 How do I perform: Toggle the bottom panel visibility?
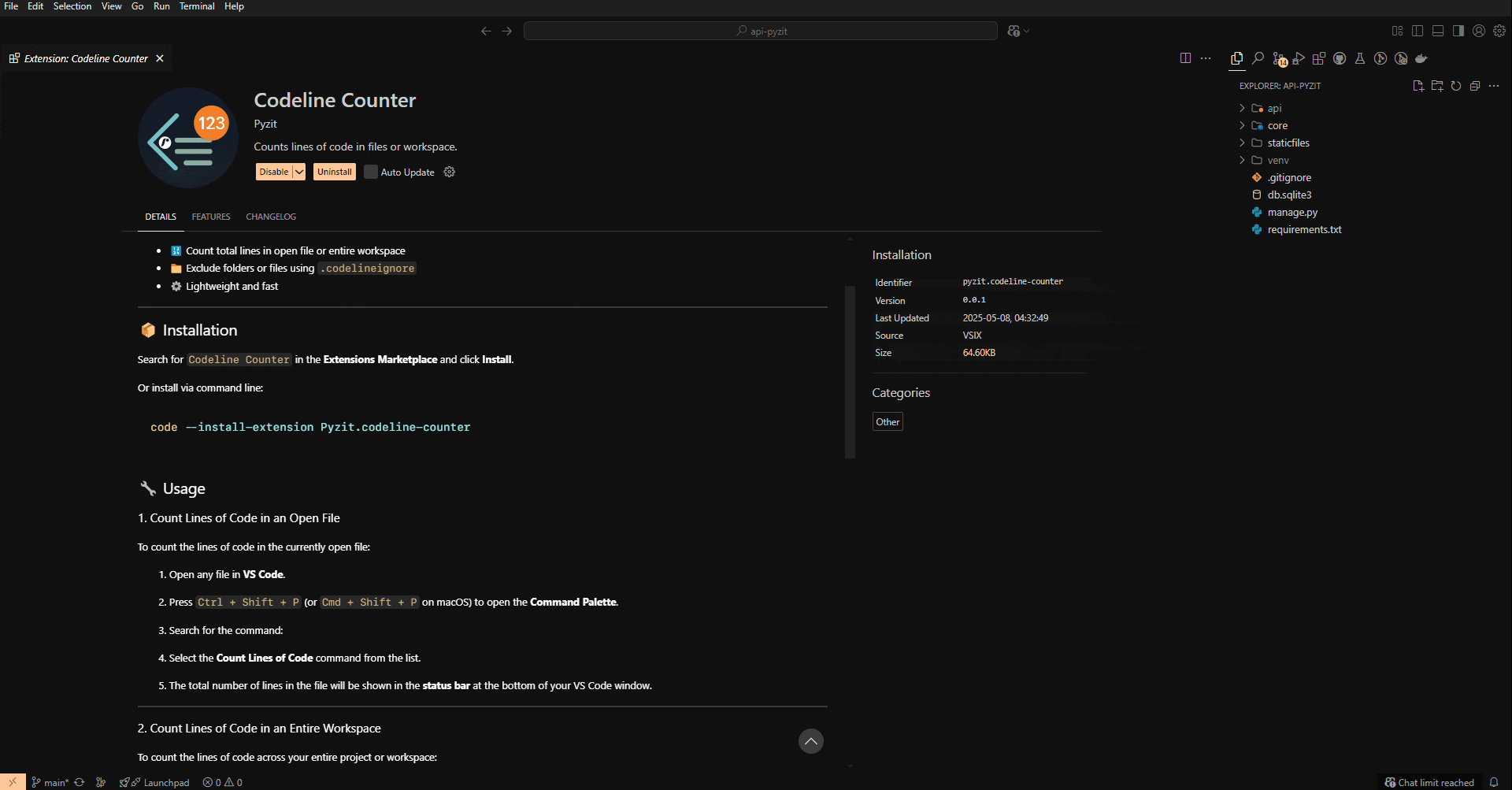1438,31
